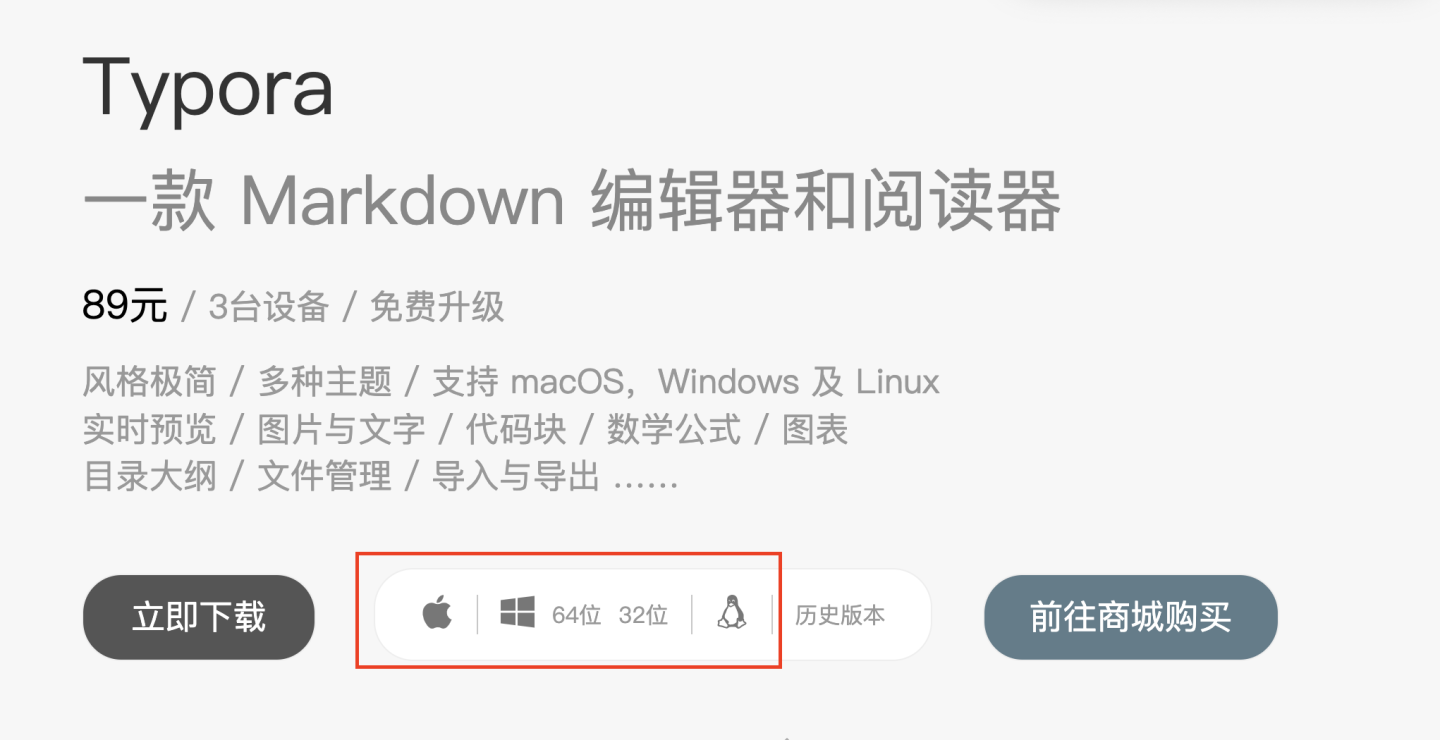Click the 文件管理 feature text
The width and height of the screenshot is (1440, 740).
pyautogui.click(x=325, y=477)
